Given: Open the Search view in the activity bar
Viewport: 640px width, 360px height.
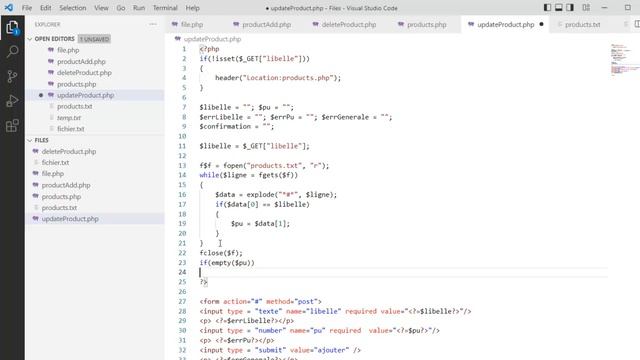Looking at the screenshot, I should [12, 51].
